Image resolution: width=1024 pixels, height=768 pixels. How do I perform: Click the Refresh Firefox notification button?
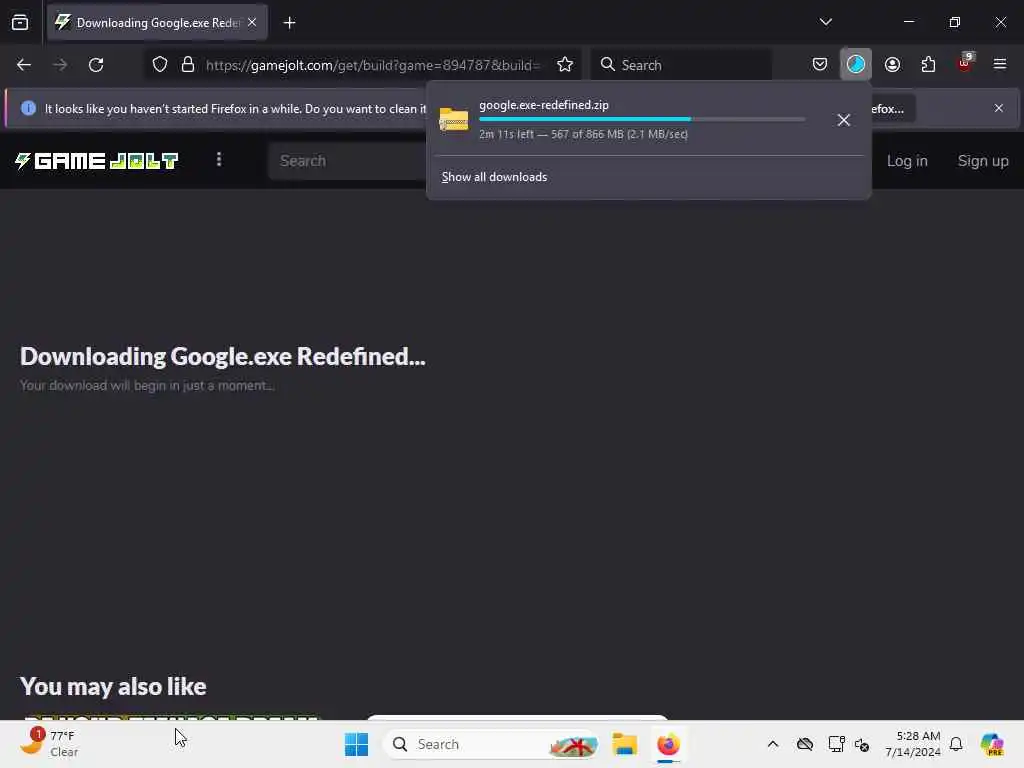point(892,108)
